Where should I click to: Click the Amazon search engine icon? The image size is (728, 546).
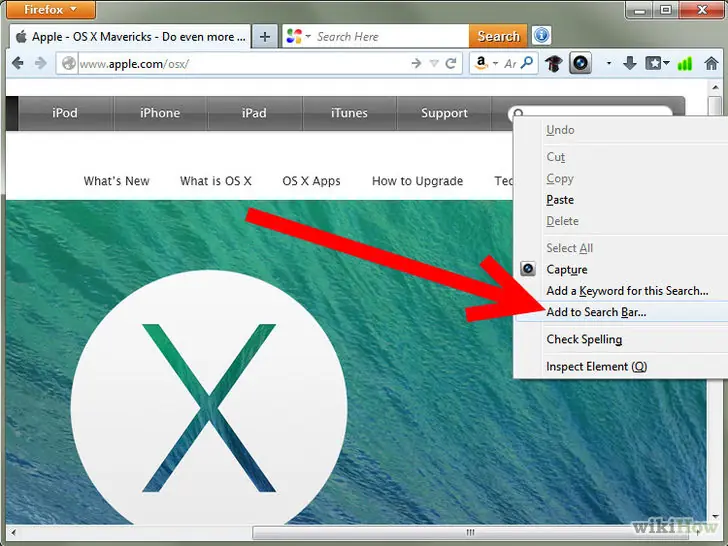click(481, 63)
